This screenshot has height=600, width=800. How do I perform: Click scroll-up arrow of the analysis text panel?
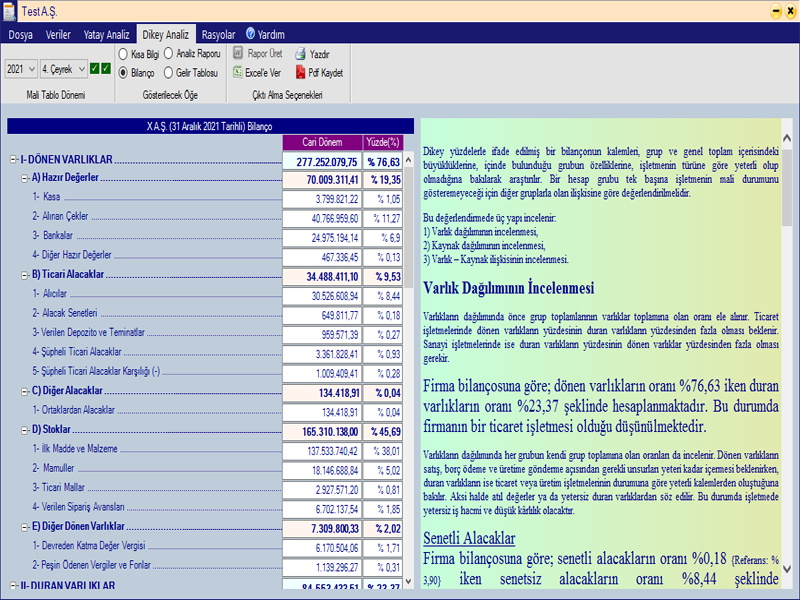787,138
